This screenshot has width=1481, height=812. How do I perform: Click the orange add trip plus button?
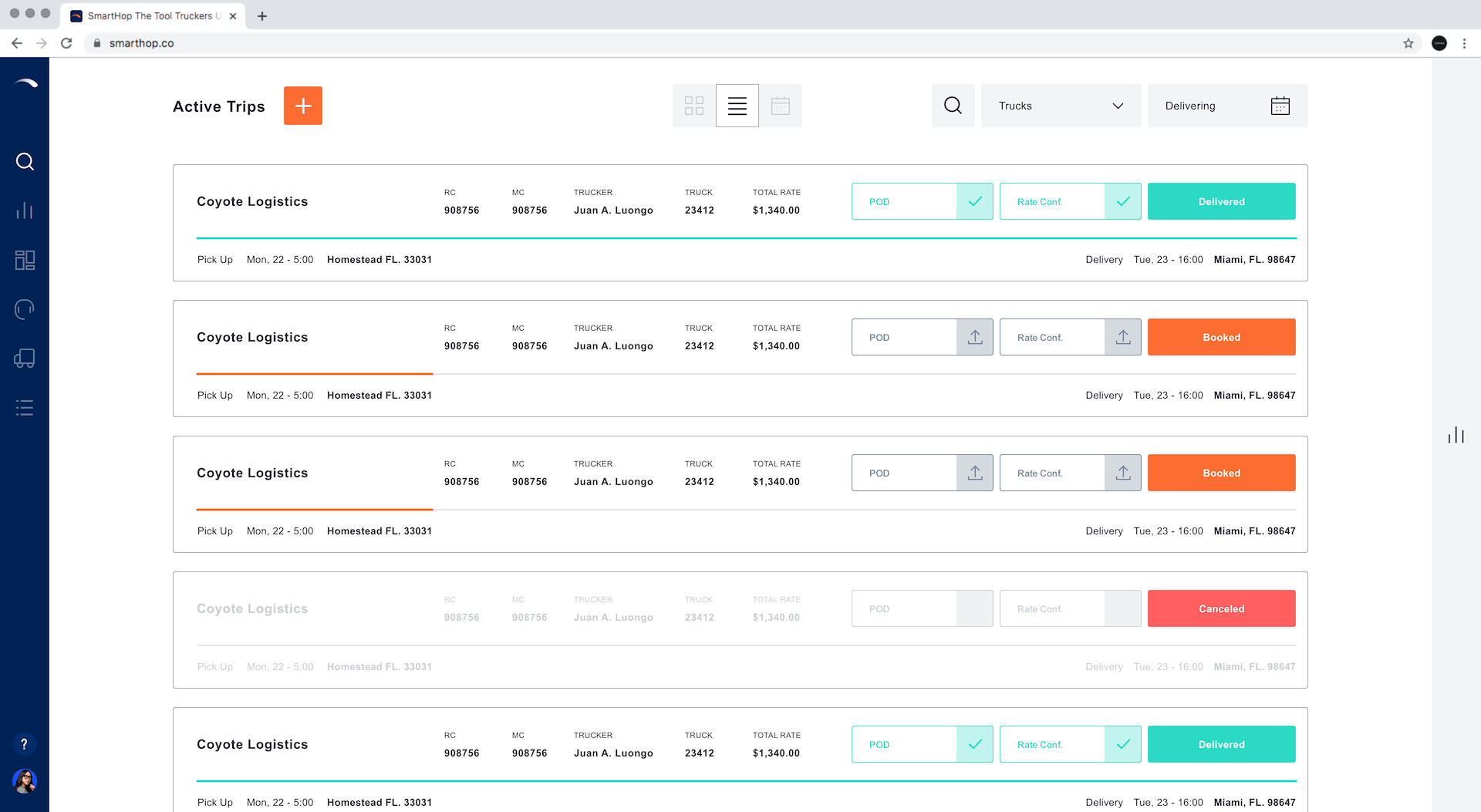[x=302, y=106]
